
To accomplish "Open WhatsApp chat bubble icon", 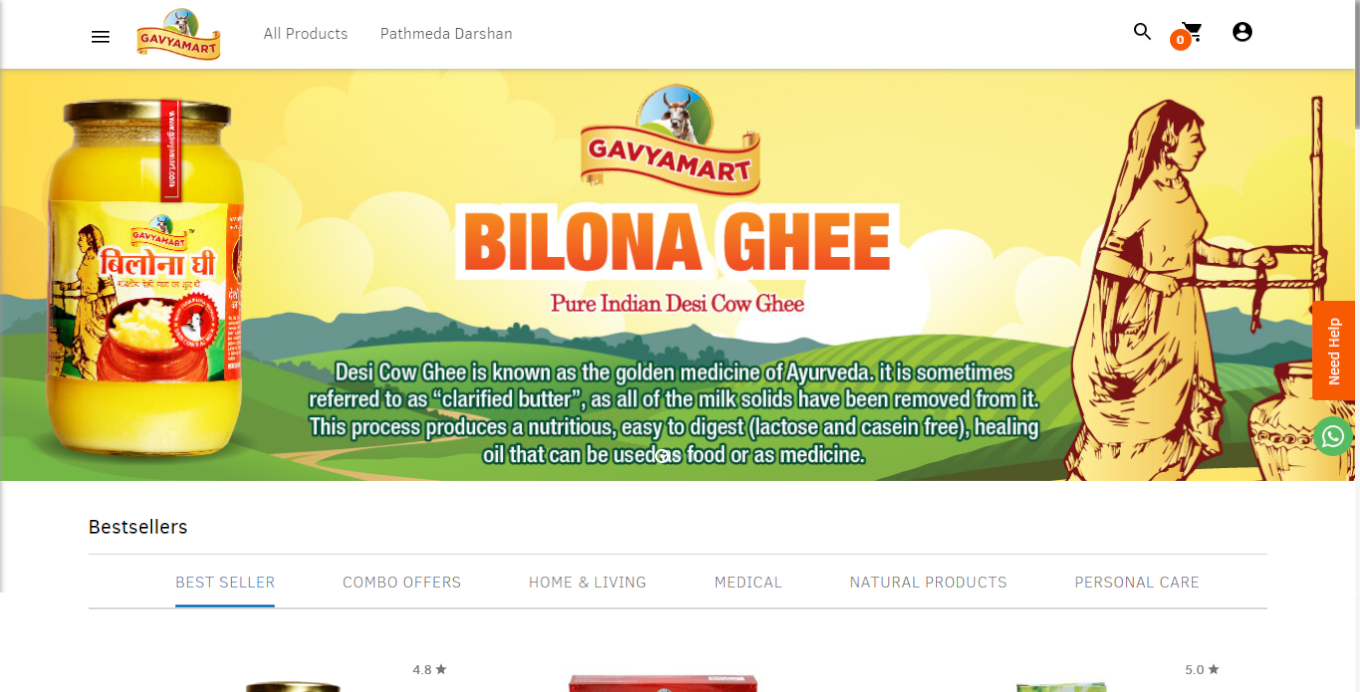I will coord(1332,437).
